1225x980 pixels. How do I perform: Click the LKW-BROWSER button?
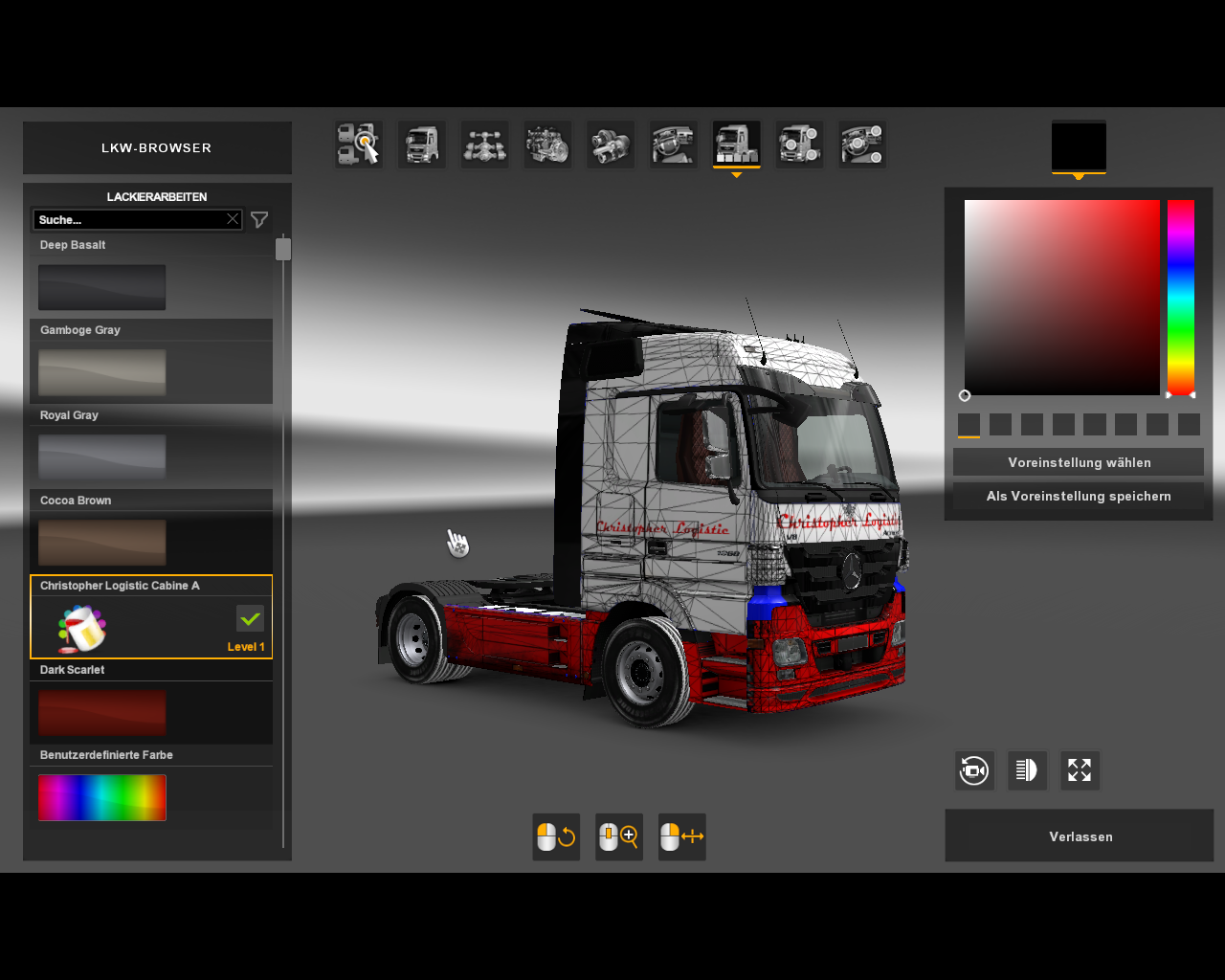(157, 147)
